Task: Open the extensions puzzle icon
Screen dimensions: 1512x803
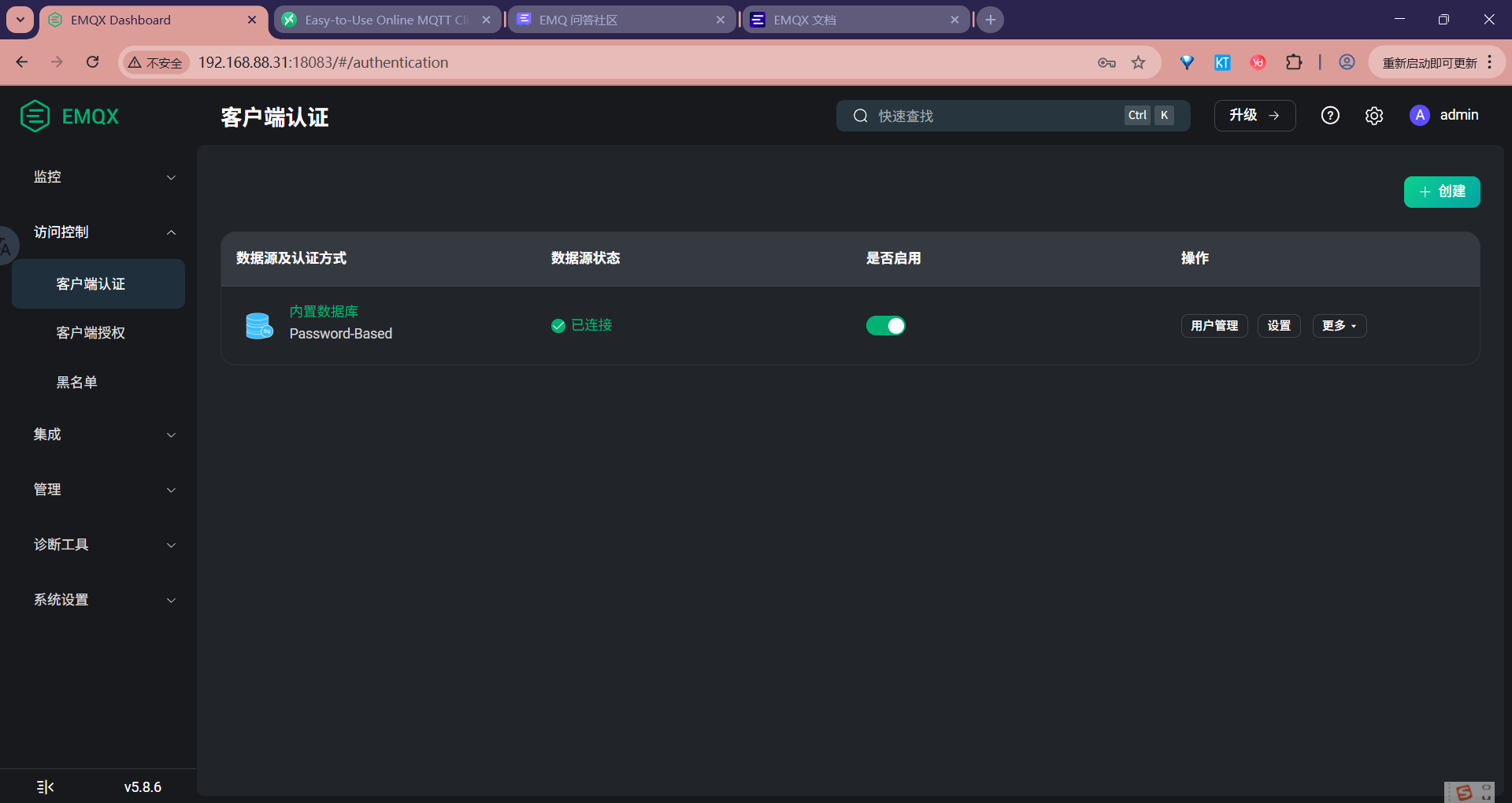Action: [1294, 62]
